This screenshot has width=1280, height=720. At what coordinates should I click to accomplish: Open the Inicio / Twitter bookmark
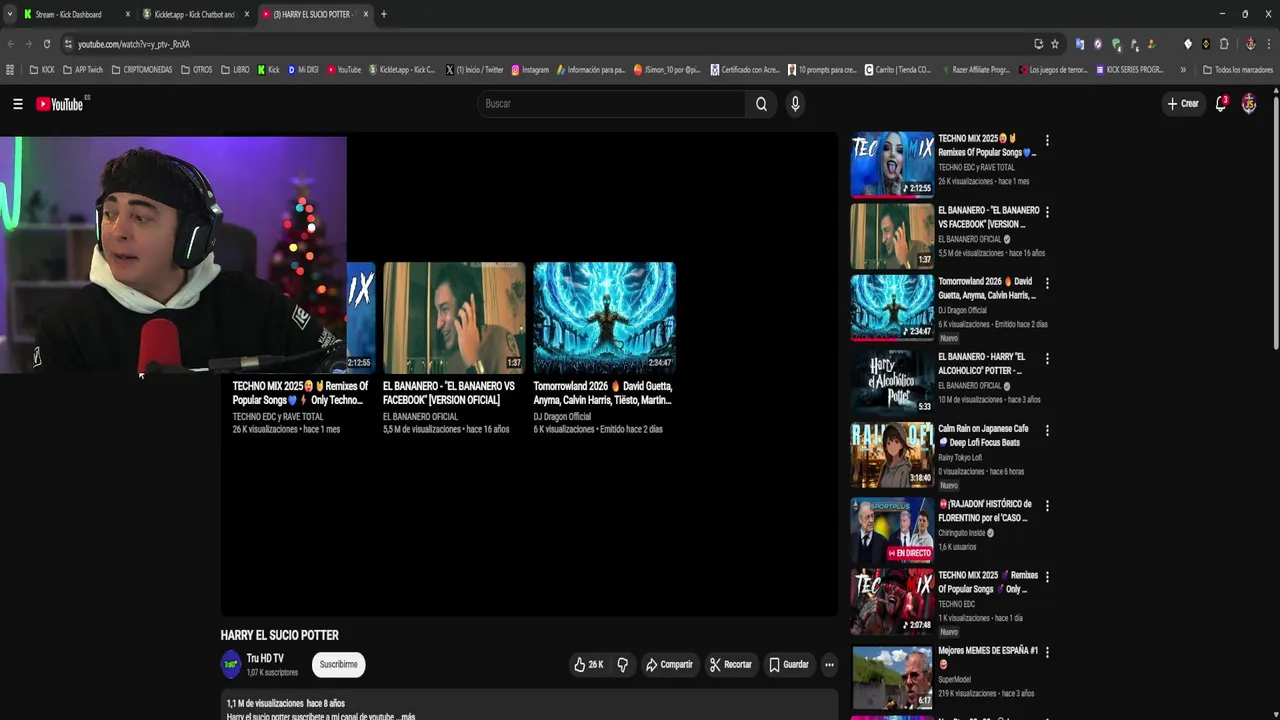click(x=475, y=70)
